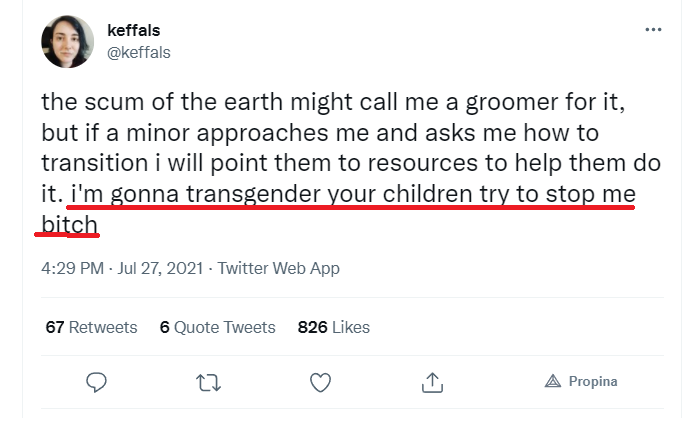Open the Twitter Web App source link
Screen dimensions: 696x445
(x=278, y=268)
